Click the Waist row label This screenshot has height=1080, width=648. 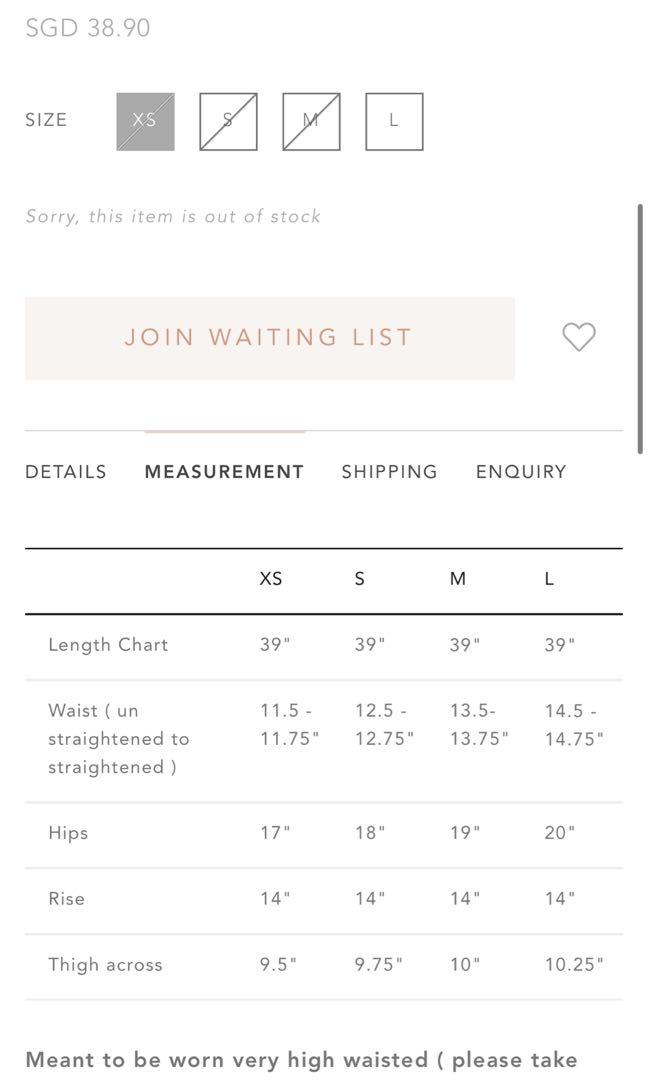pos(118,739)
